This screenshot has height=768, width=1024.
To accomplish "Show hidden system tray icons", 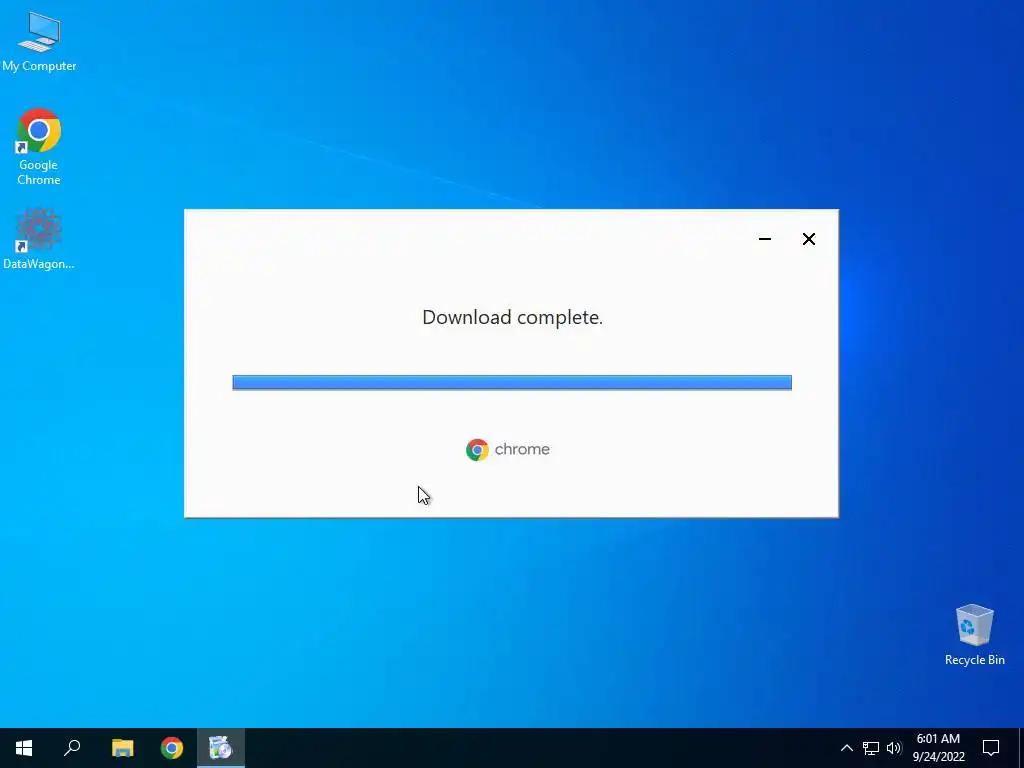I will coord(846,748).
